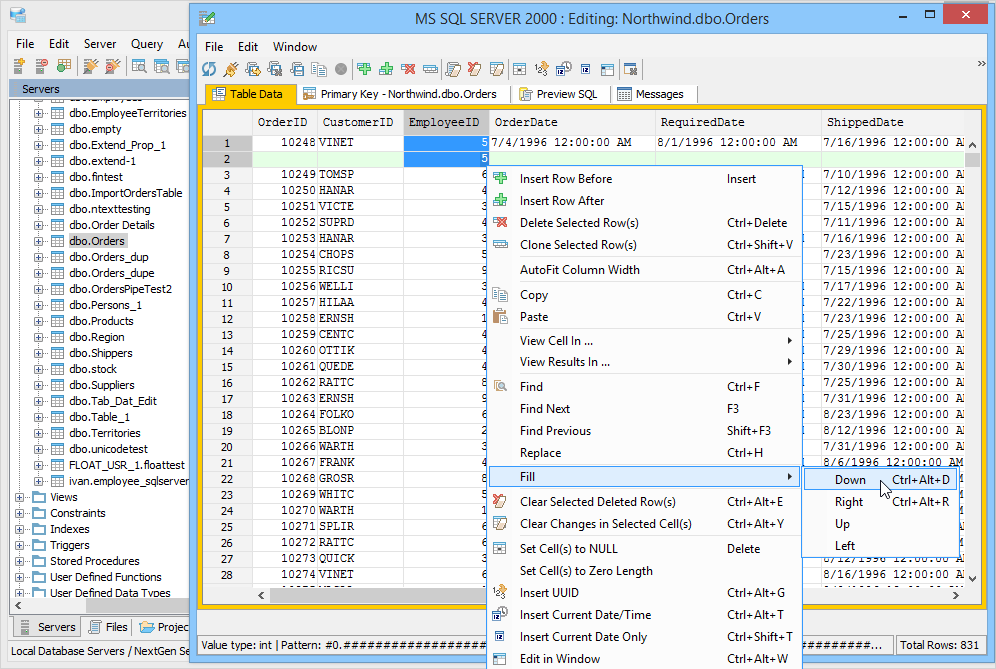Click the grid's vertical scrollbar down arrow
The width and height of the screenshot is (996, 669).
pos(972,578)
